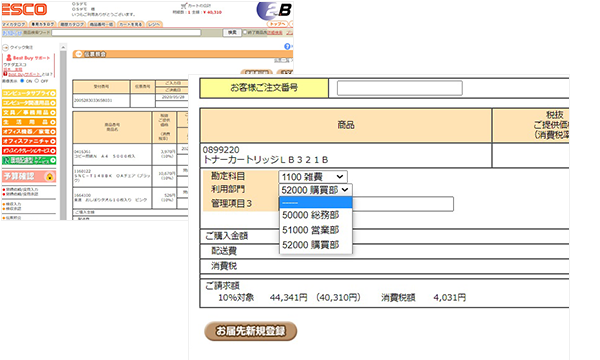Open the レジへ tab
600x360 pixels.
point(154,24)
